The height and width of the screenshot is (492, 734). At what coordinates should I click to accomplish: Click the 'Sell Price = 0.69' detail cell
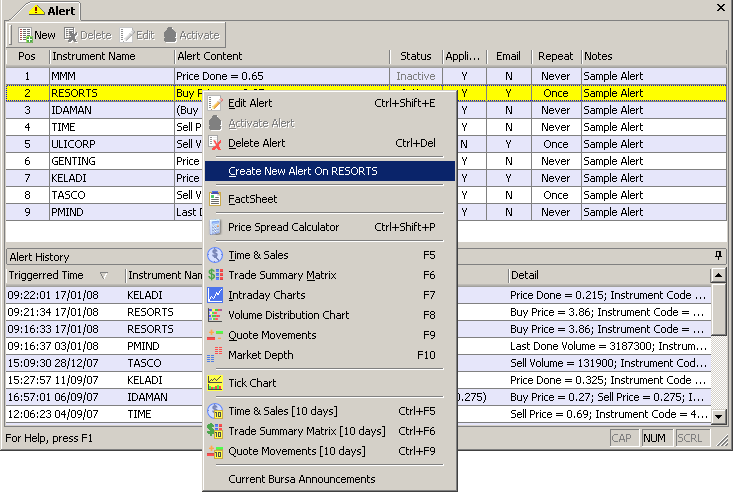(x=608, y=414)
